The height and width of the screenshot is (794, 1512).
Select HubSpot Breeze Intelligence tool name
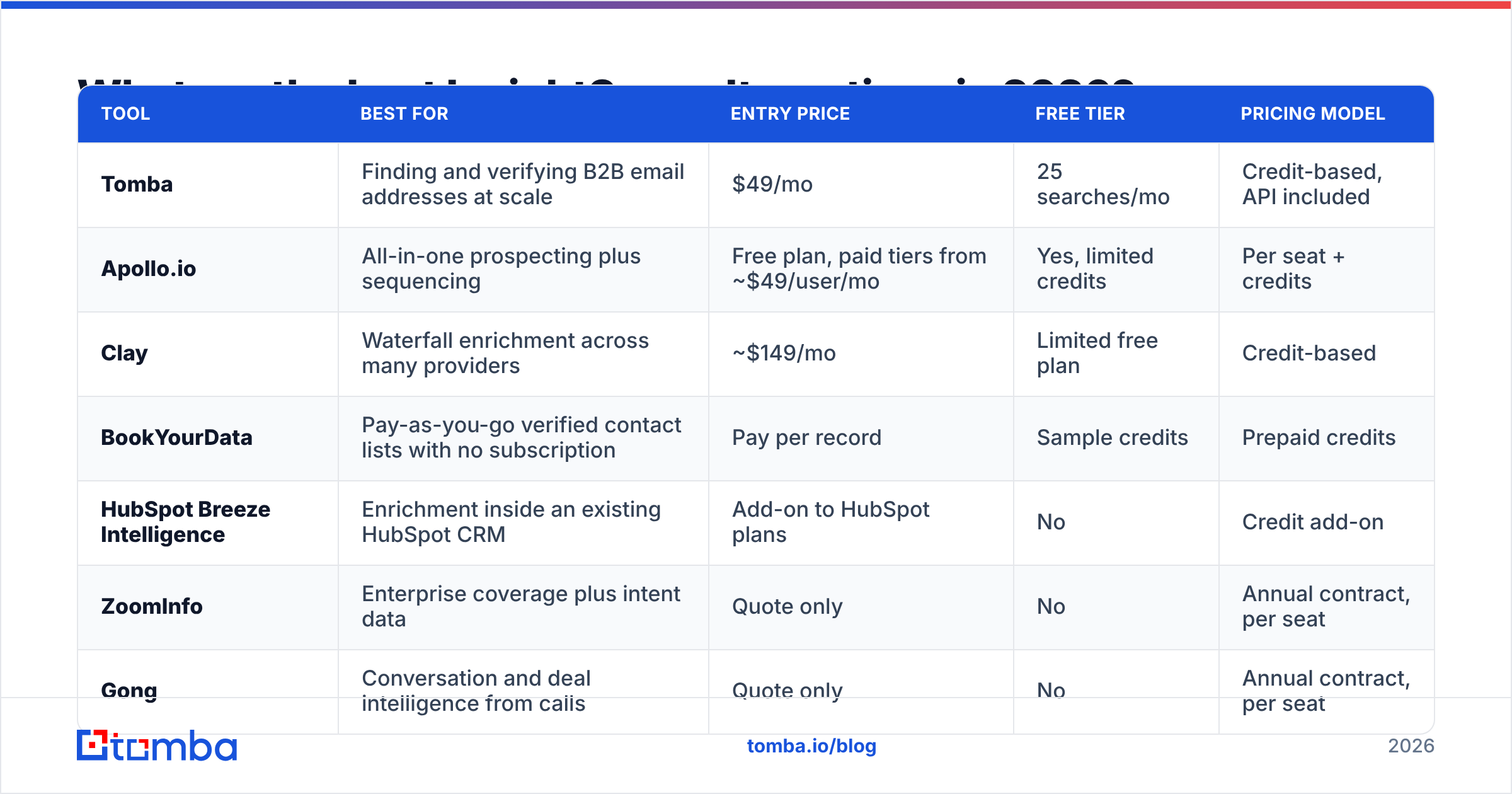click(185, 522)
